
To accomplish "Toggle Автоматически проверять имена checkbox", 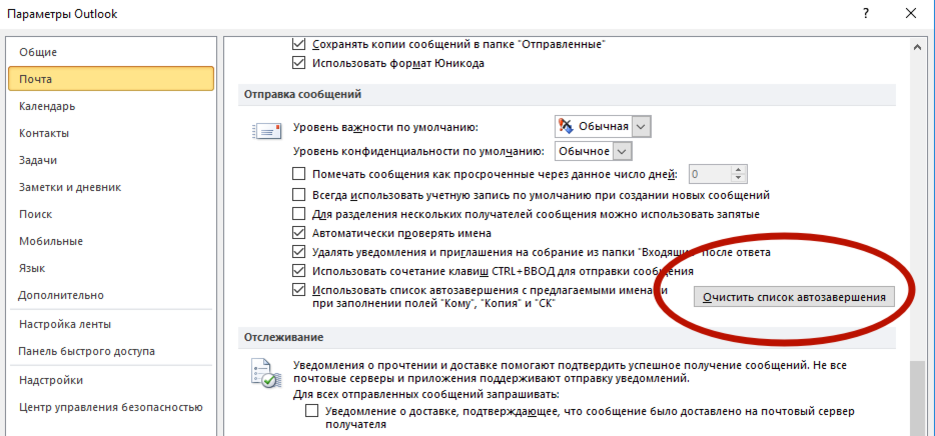I will [x=298, y=233].
